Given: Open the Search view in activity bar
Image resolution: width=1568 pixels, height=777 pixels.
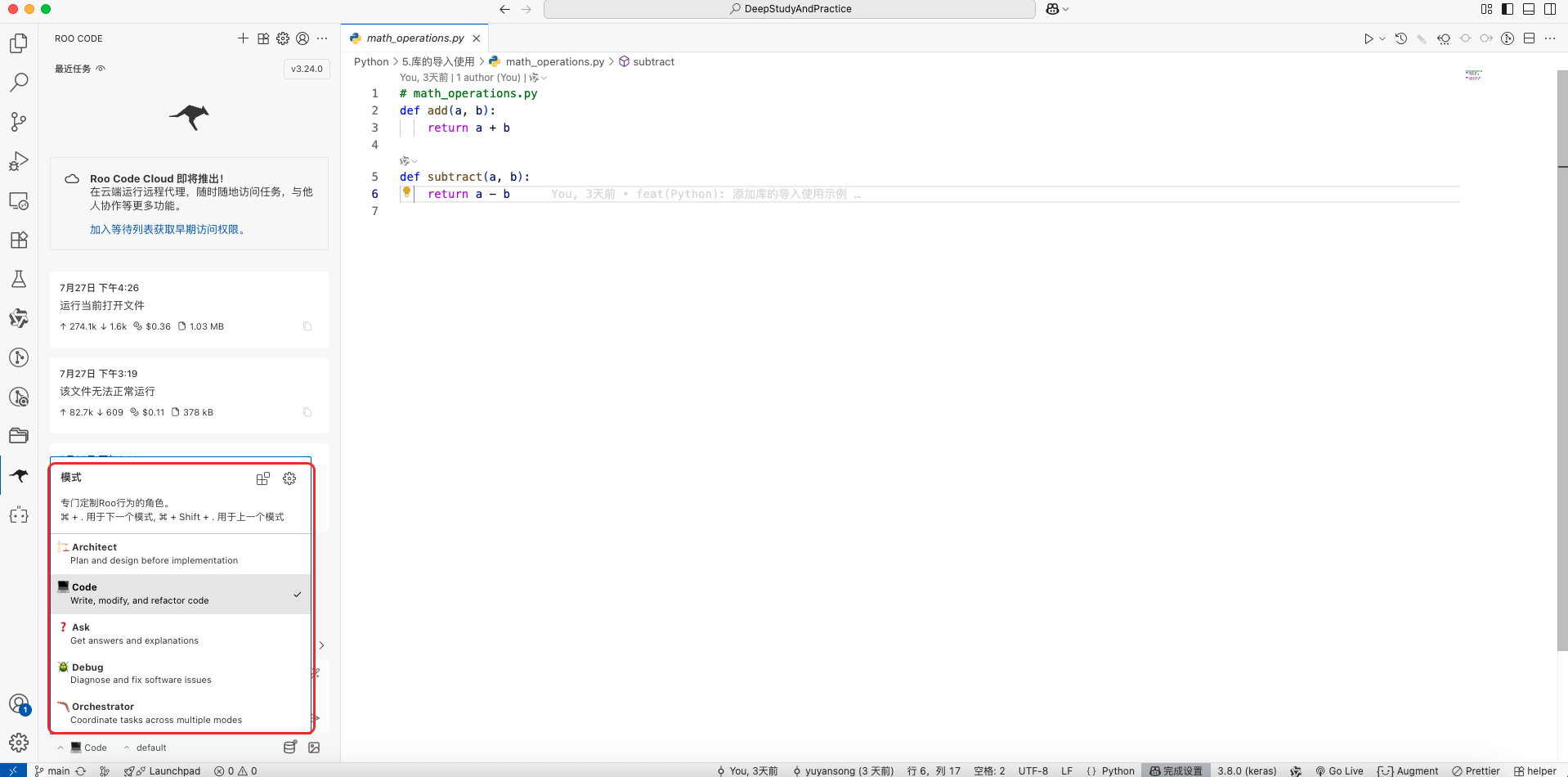Looking at the screenshot, I should click(x=19, y=82).
